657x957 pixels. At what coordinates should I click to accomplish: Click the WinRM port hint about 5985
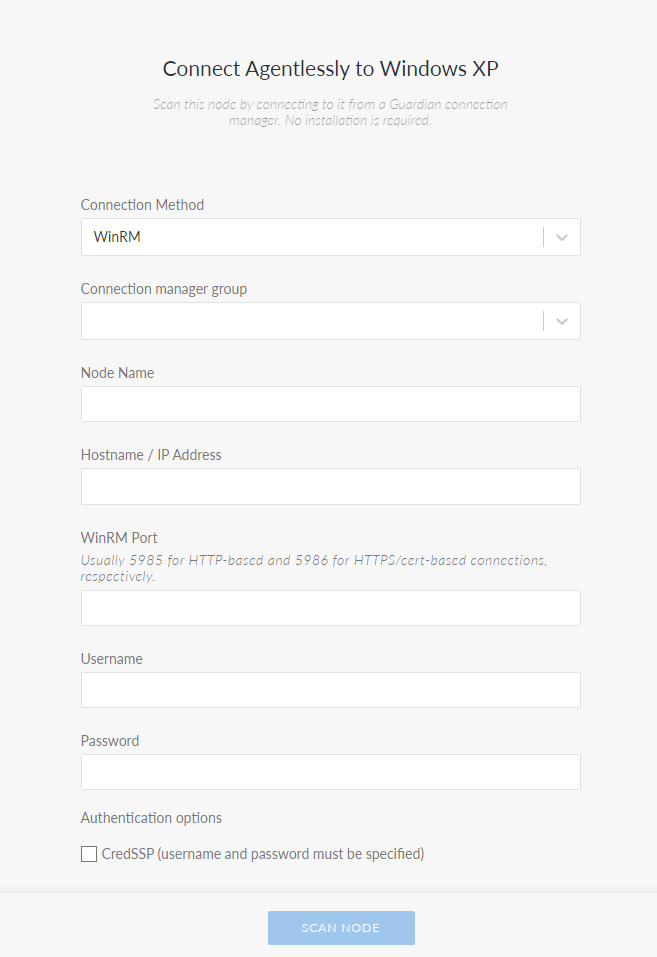pos(314,568)
